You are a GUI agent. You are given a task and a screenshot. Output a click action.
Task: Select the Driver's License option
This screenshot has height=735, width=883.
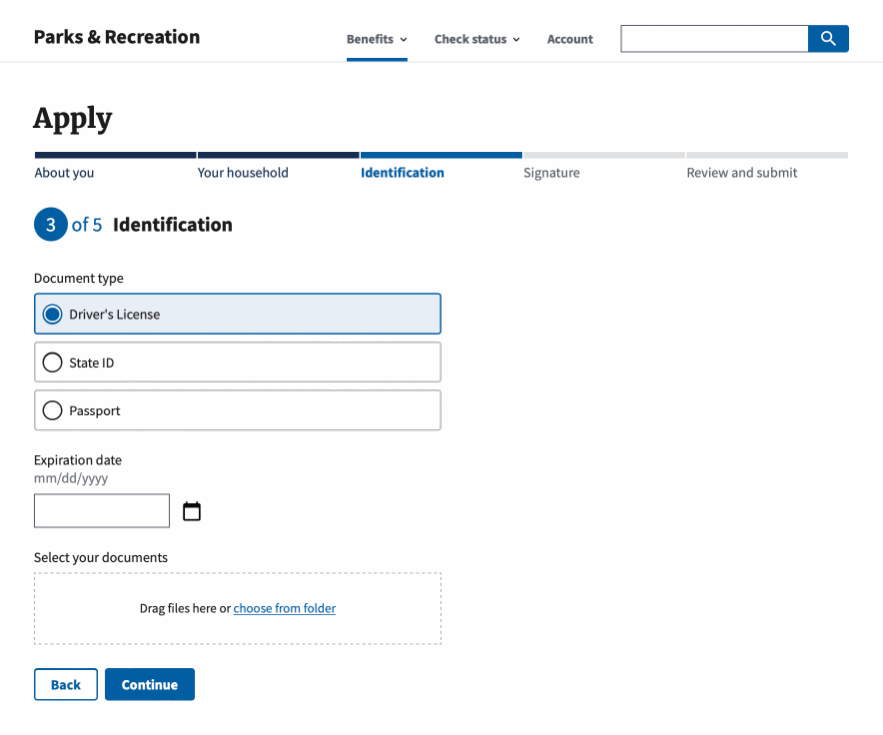click(237, 313)
